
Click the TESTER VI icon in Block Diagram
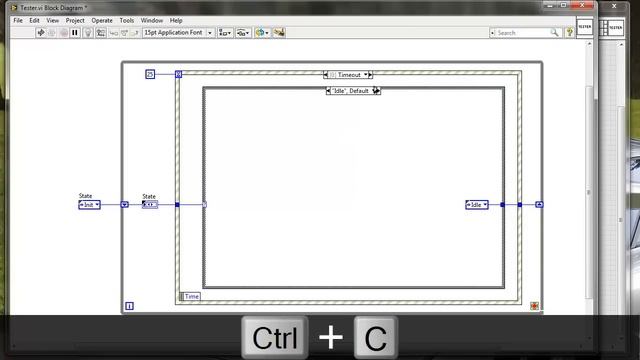point(584,27)
